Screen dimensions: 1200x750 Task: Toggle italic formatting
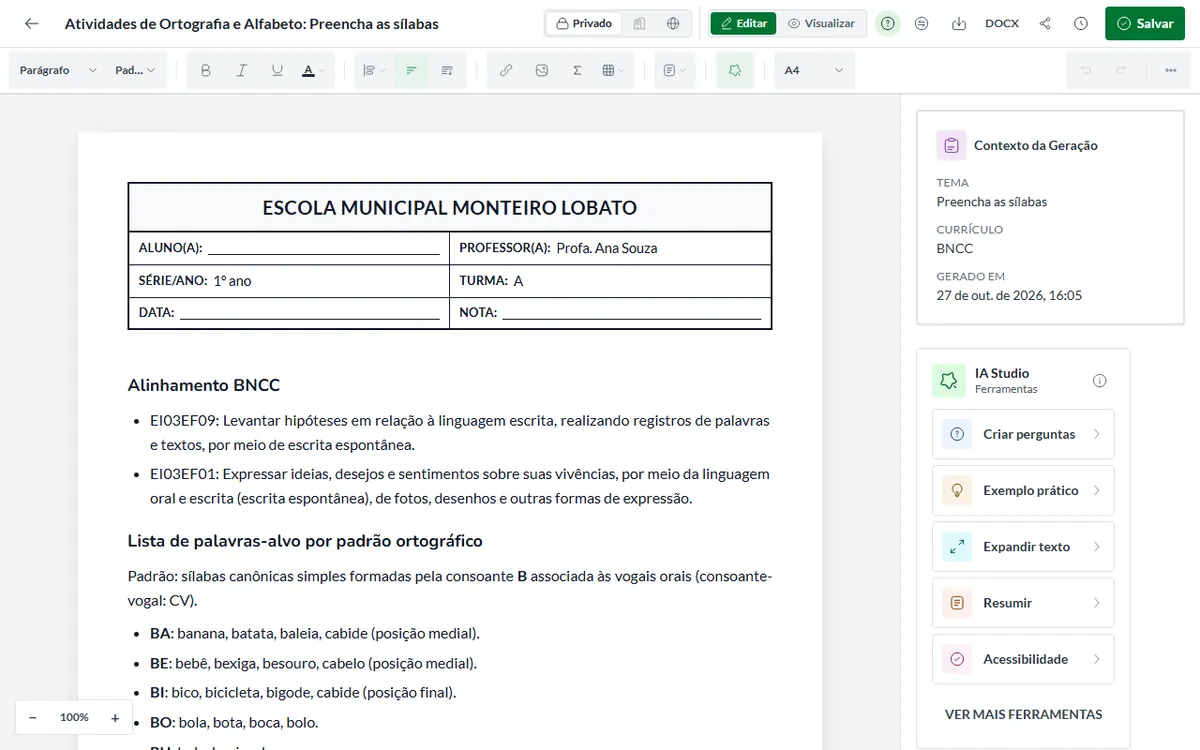click(x=241, y=70)
